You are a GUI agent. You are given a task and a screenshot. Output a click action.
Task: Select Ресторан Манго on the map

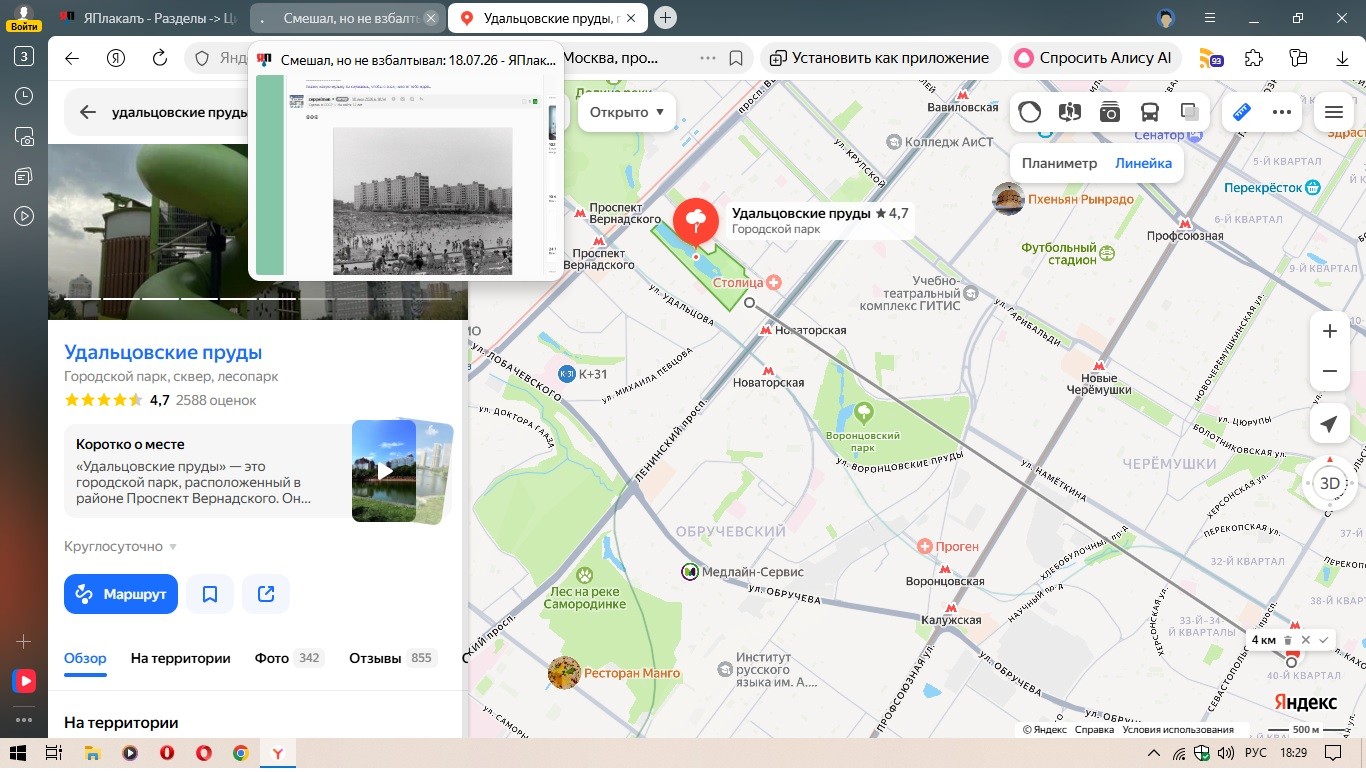click(615, 673)
